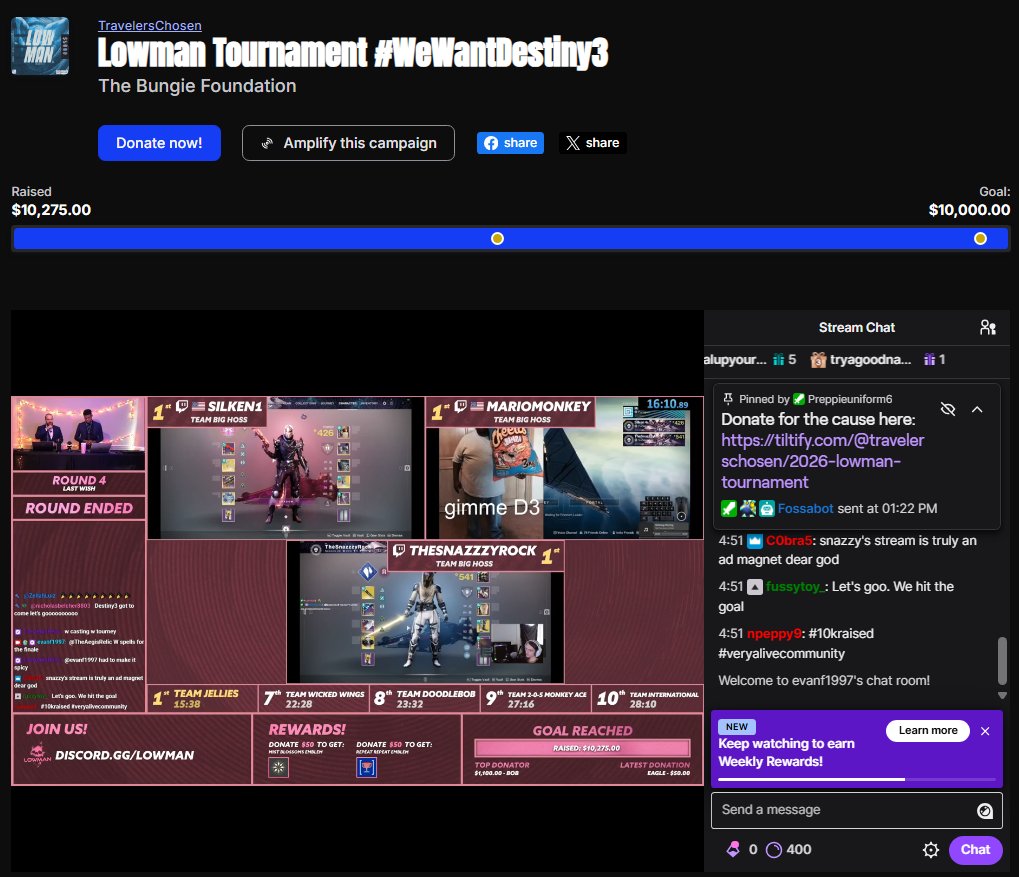The width and height of the screenshot is (1019, 877).
Task: Click raised amount $10,275.00
Action: click(51, 210)
